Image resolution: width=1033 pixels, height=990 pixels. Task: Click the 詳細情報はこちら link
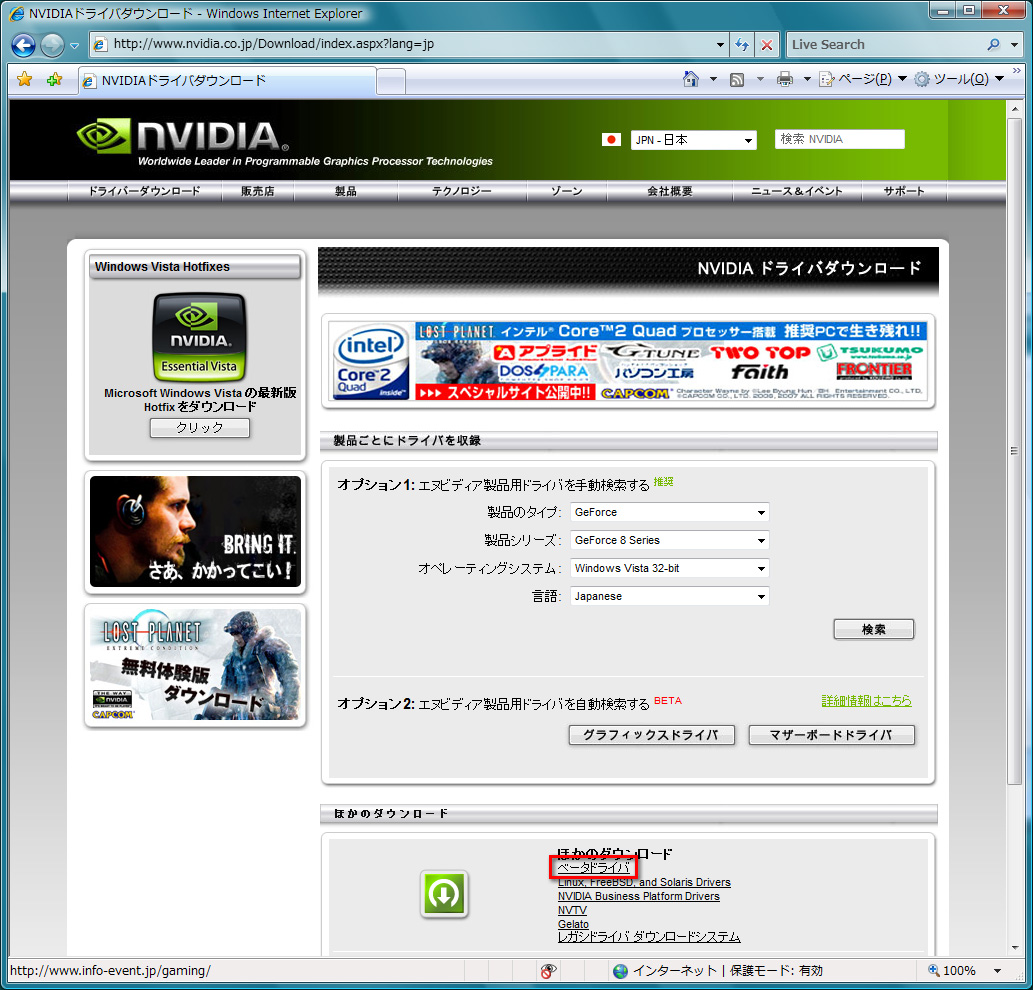(866, 700)
